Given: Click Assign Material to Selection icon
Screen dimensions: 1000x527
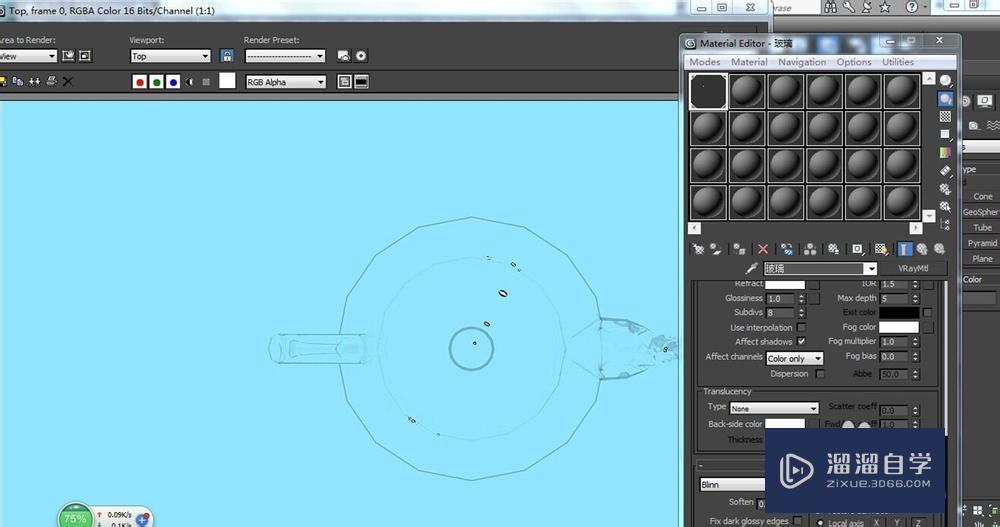Looking at the screenshot, I should [x=739, y=249].
